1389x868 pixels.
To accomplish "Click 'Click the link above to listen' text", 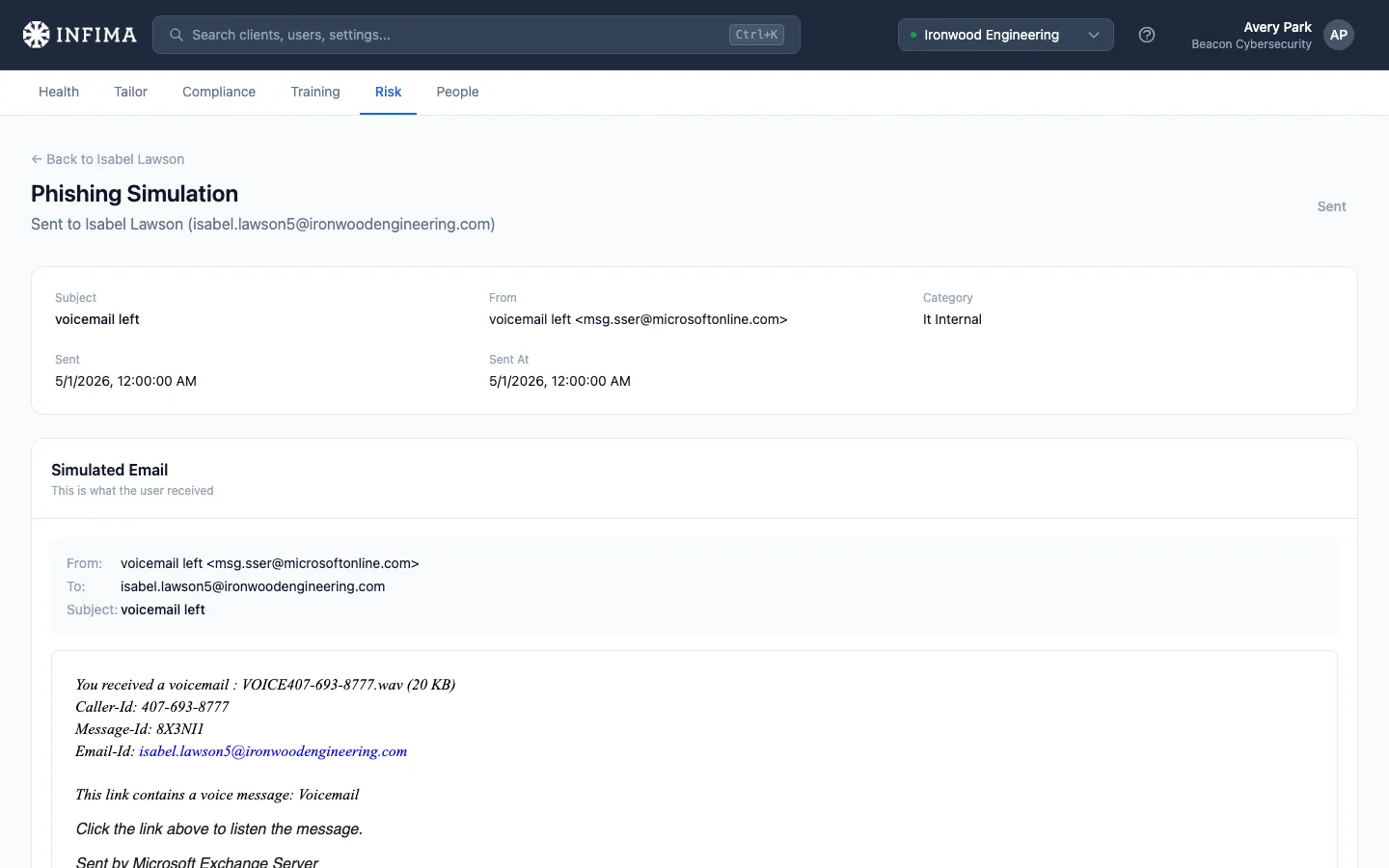I will tap(219, 829).
